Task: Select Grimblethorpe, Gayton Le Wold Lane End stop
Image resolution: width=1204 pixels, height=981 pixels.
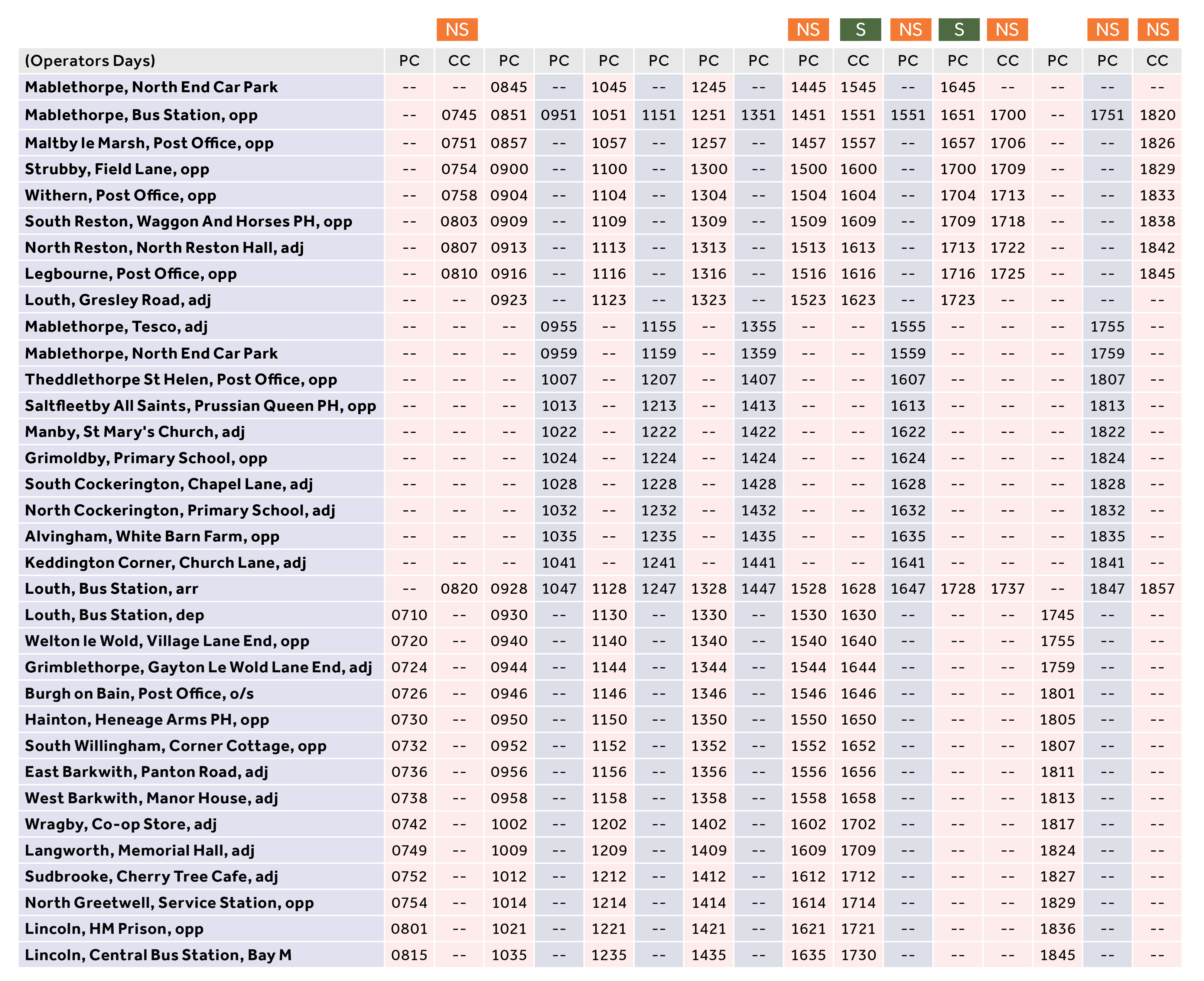Action: click(198, 667)
